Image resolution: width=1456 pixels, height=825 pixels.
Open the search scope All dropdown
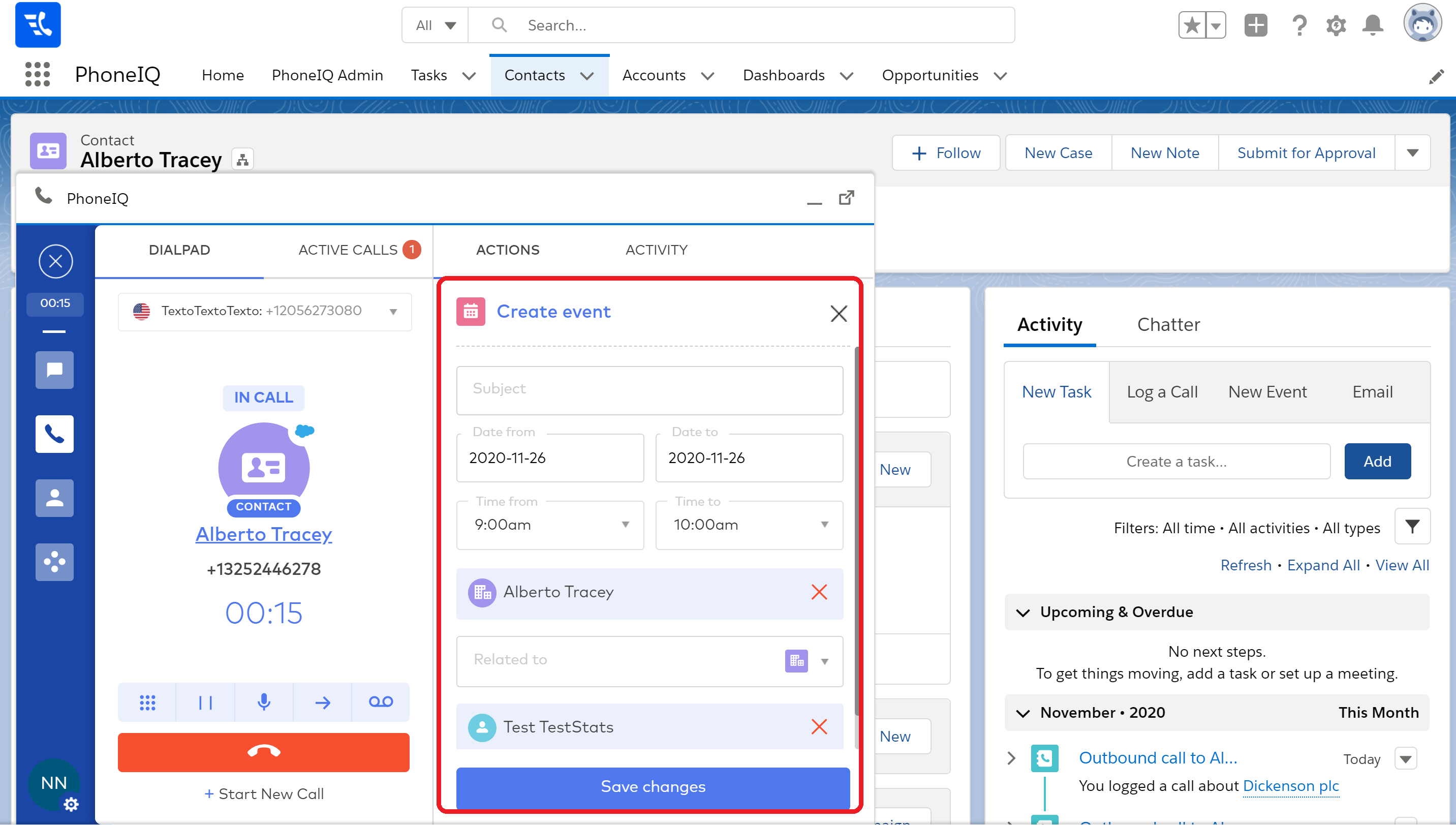pos(435,25)
